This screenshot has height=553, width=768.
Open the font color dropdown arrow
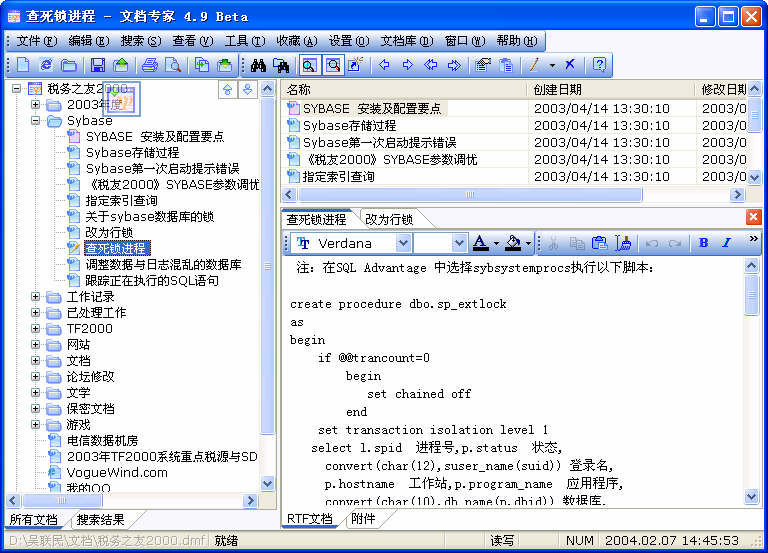[496, 243]
